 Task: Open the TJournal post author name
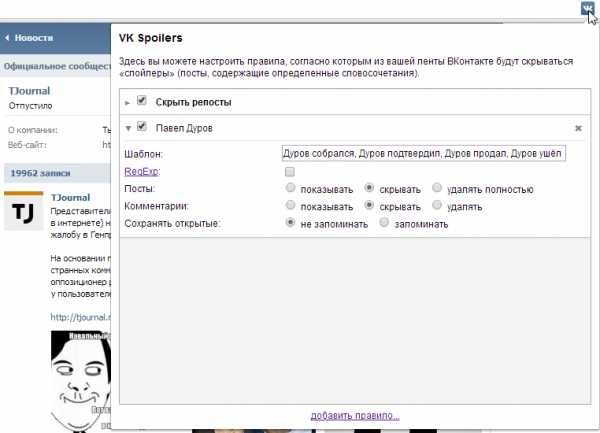click(70, 198)
